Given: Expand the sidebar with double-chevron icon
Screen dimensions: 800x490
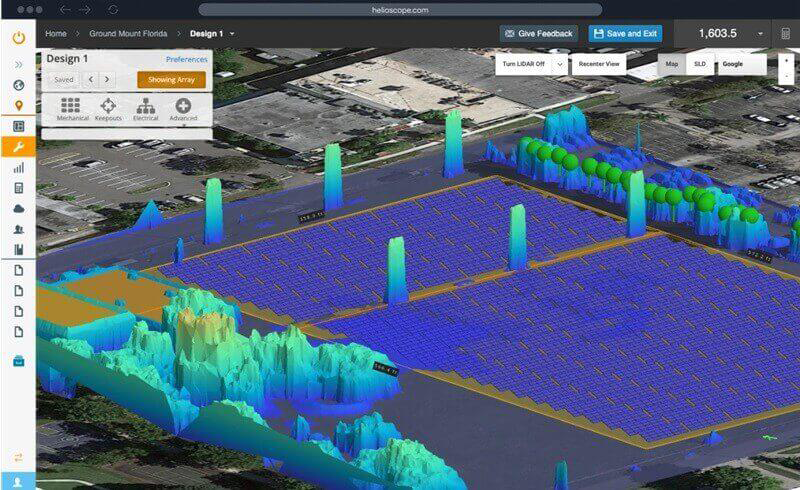Looking at the screenshot, I should click(18, 64).
